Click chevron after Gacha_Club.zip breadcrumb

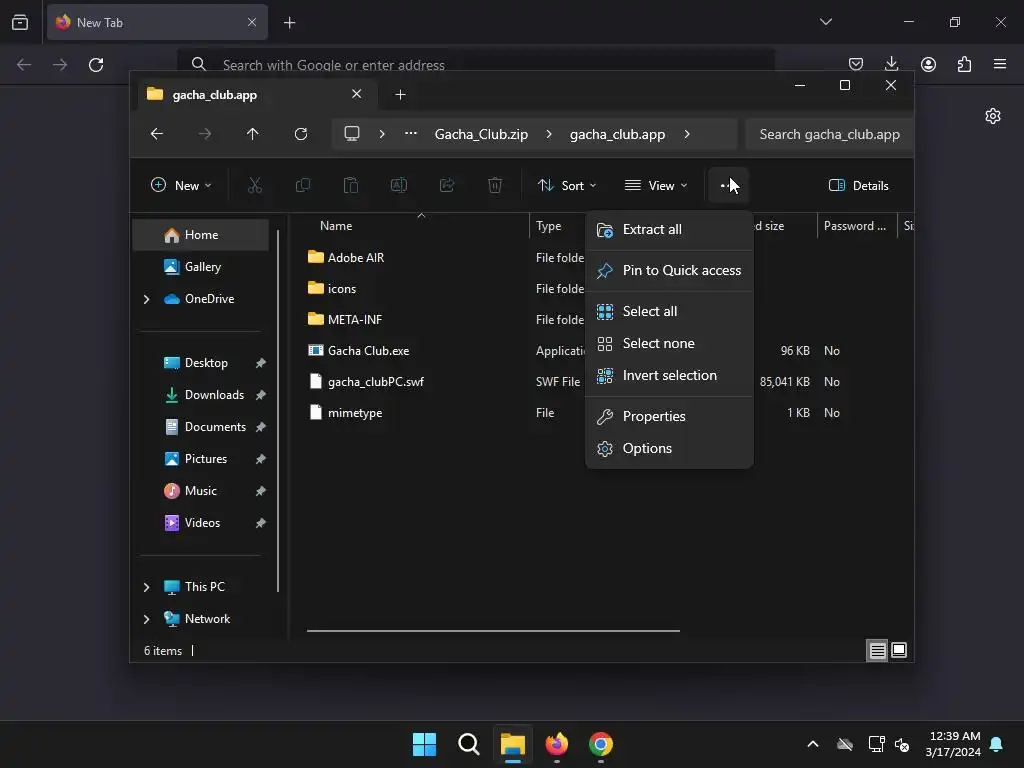549,134
